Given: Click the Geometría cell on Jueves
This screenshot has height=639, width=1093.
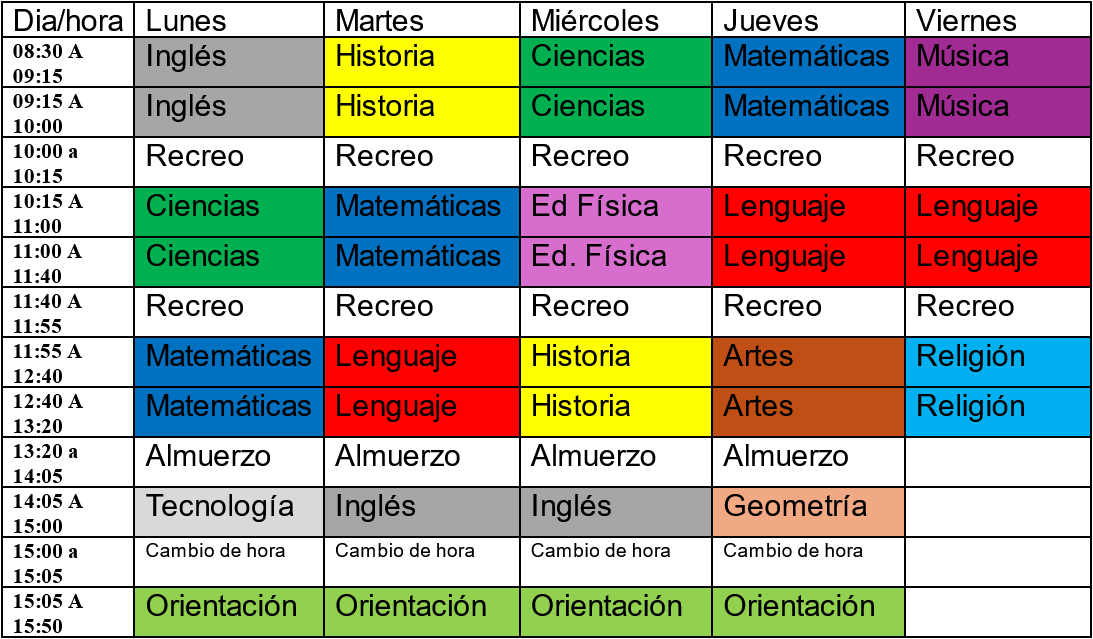Looking at the screenshot, I should click(x=808, y=511).
